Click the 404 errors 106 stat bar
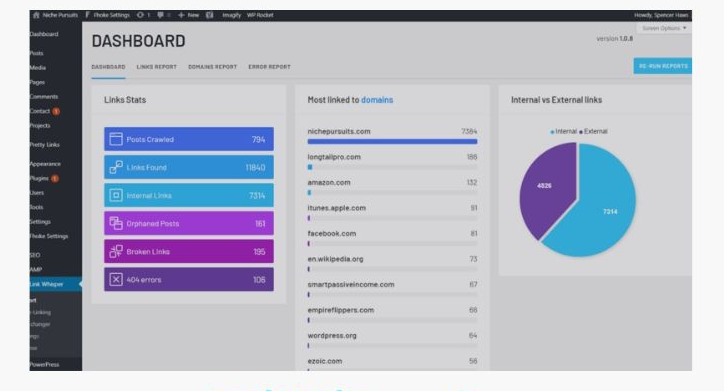Viewport: 724px width, 391px height. (189, 280)
